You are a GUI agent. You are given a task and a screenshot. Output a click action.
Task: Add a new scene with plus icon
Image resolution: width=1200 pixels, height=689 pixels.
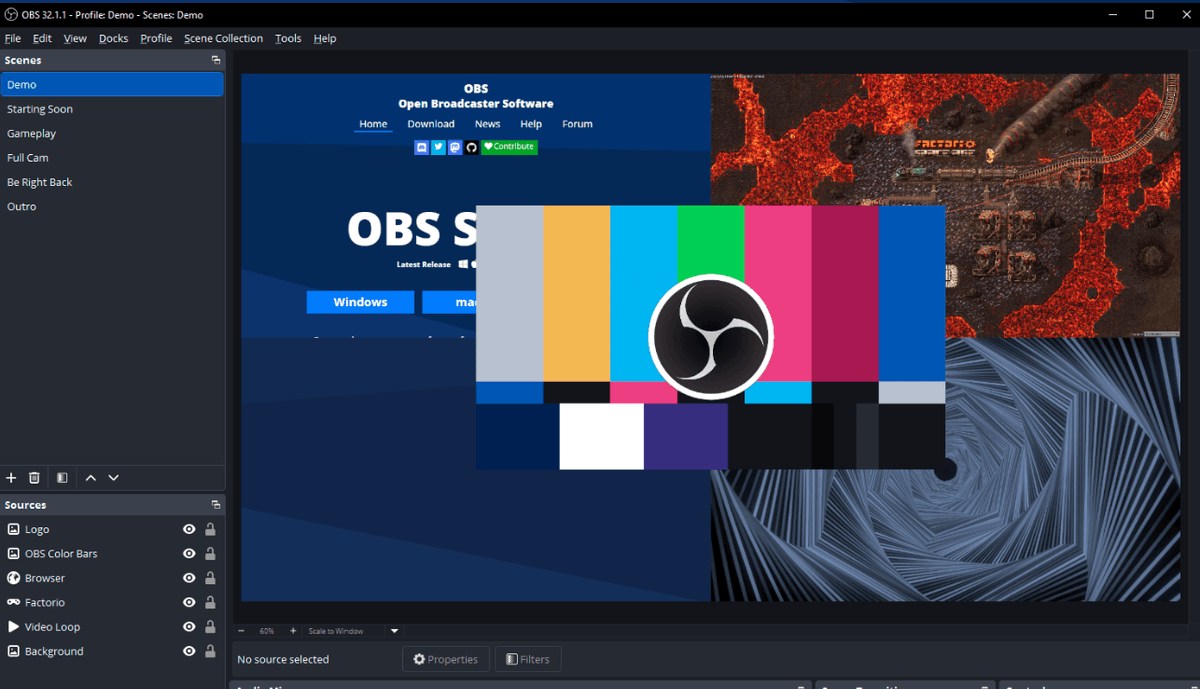[x=12, y=478]
